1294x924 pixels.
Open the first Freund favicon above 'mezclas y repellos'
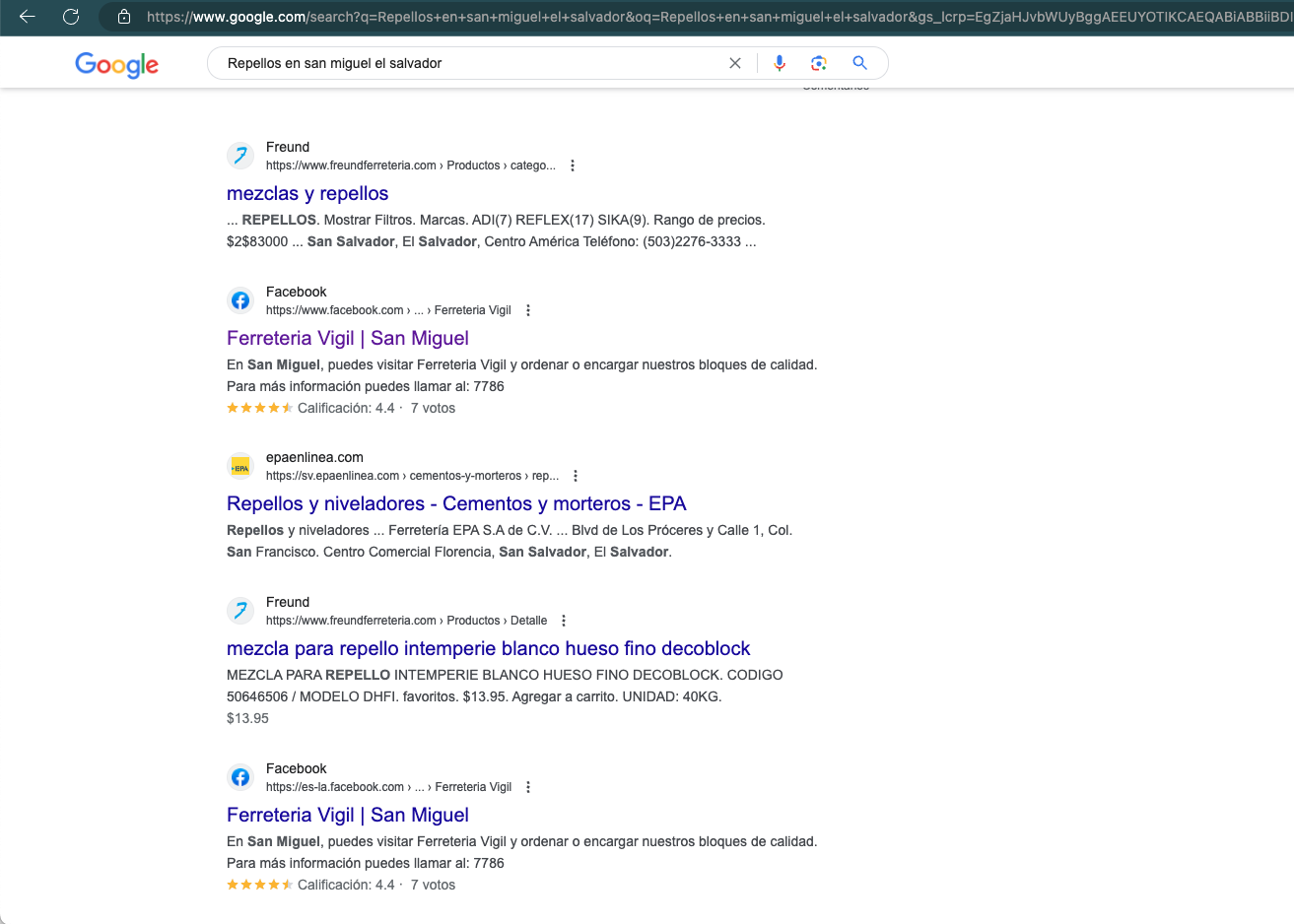coord(240,156)
